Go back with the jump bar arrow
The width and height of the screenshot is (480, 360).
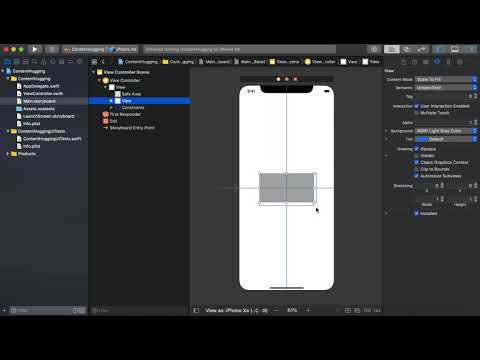click(103, 62)
